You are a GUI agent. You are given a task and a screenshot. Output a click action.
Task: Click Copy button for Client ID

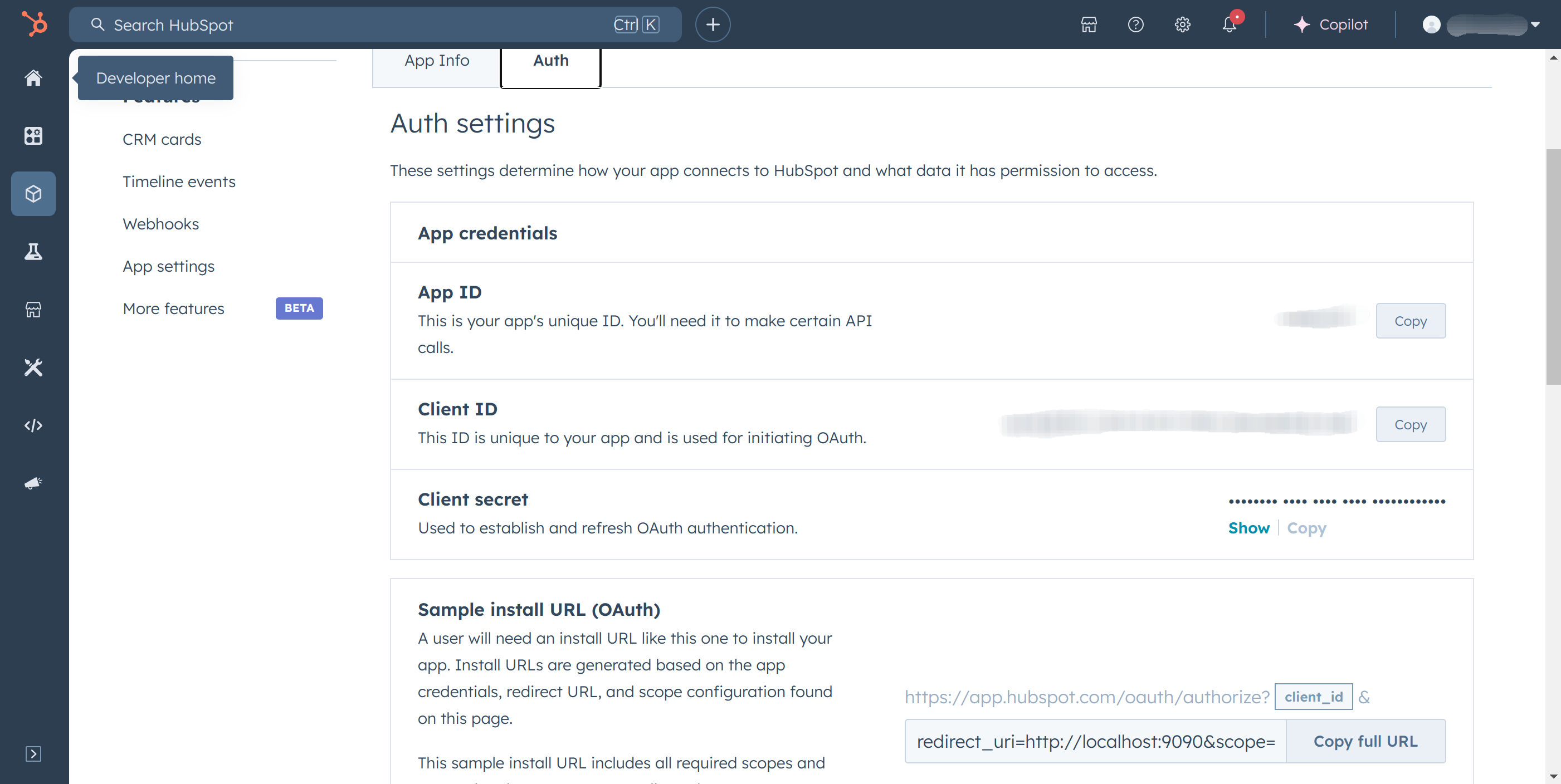[x=1410, y=424]
